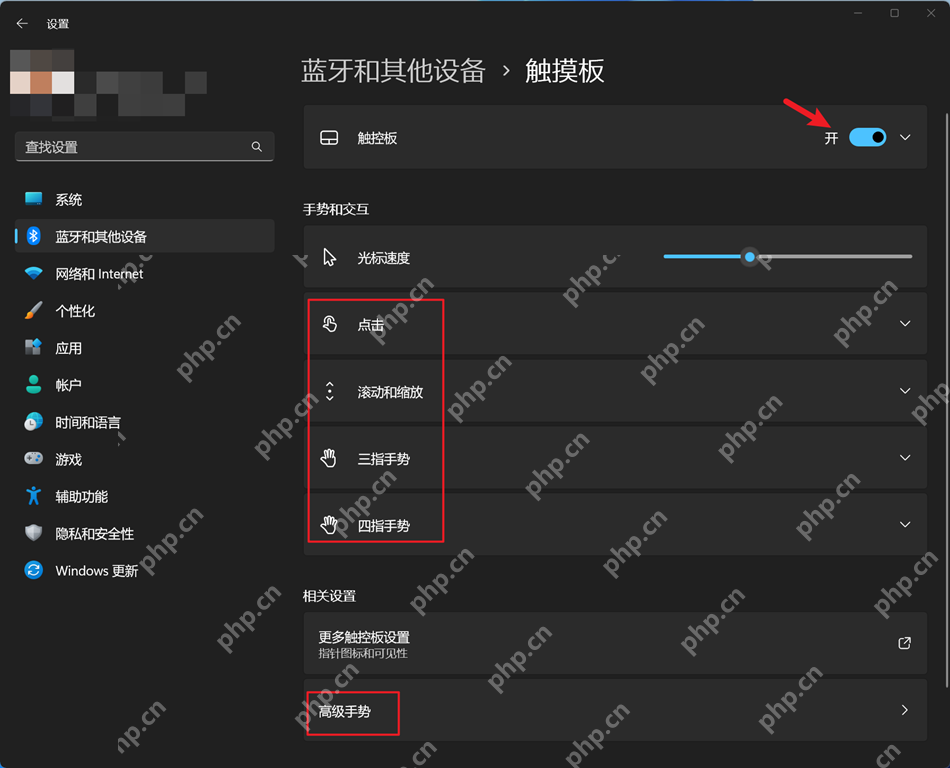Open 个性化 settings category

145,311
